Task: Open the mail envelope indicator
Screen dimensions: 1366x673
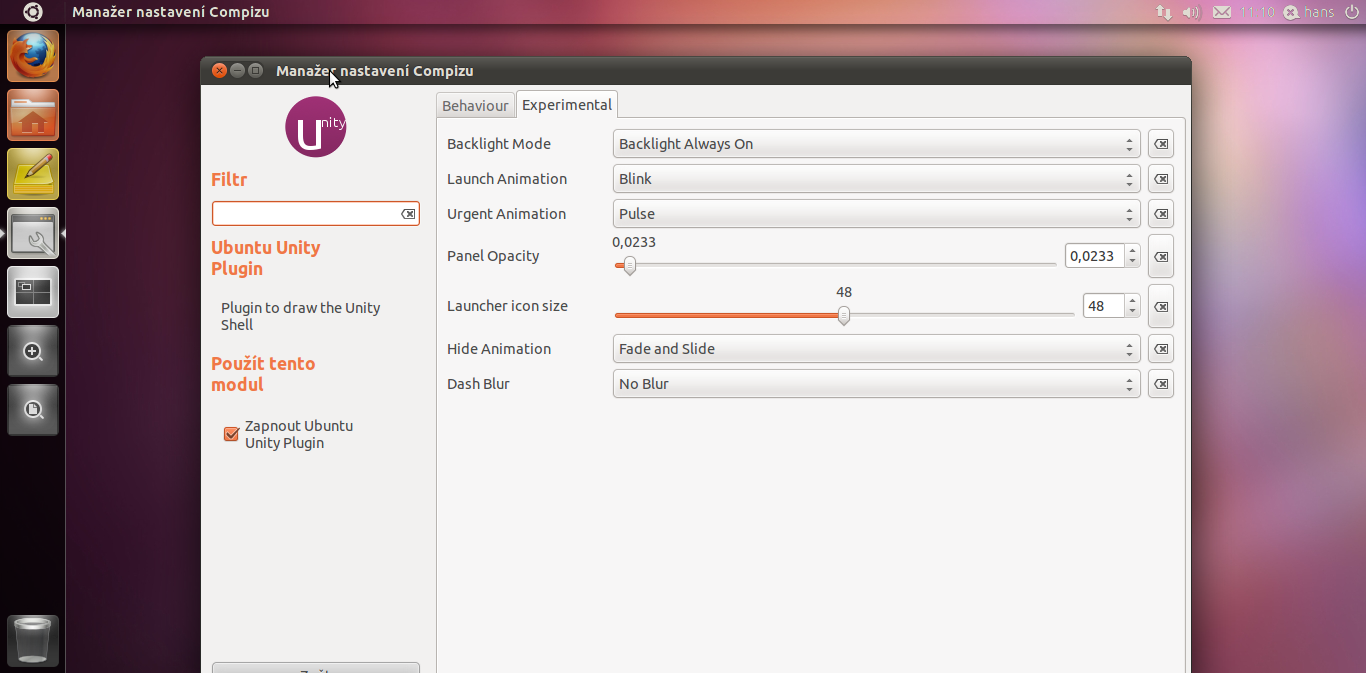Action: click(1221, 12)
